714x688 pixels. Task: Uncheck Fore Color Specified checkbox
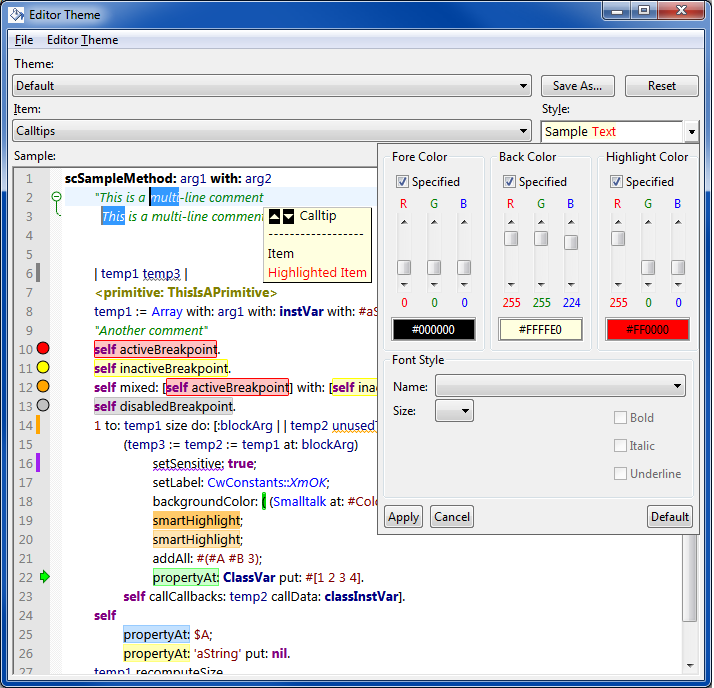[x=402, y=182]
